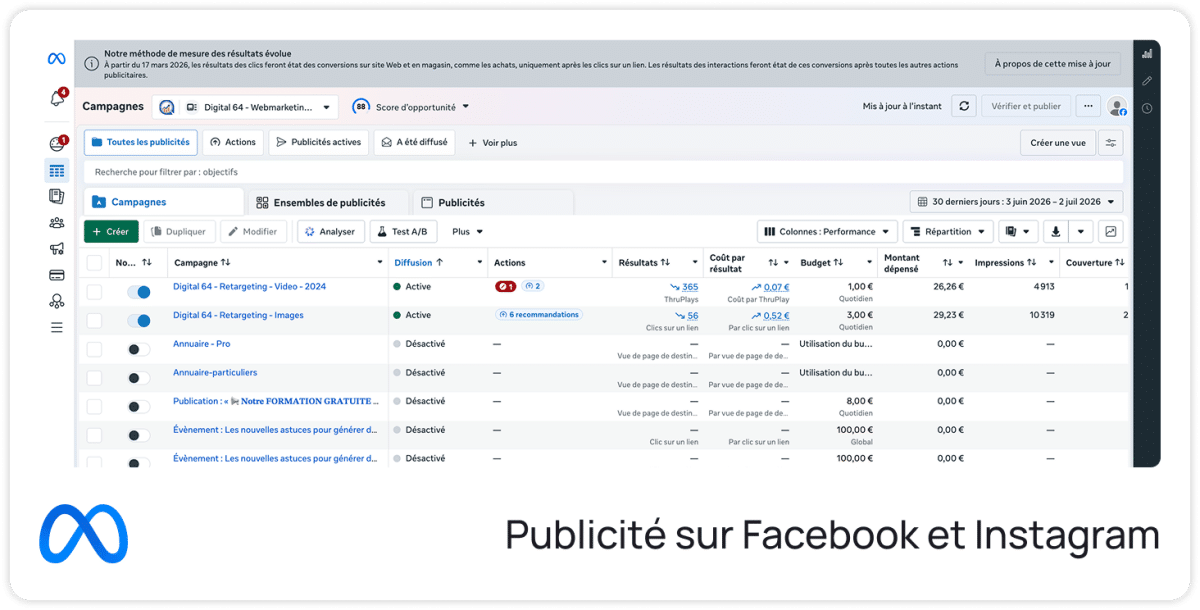The height and width of the screenshot is (610, 1200).
Task: Click the Analyser button
Action: point(330,231)
